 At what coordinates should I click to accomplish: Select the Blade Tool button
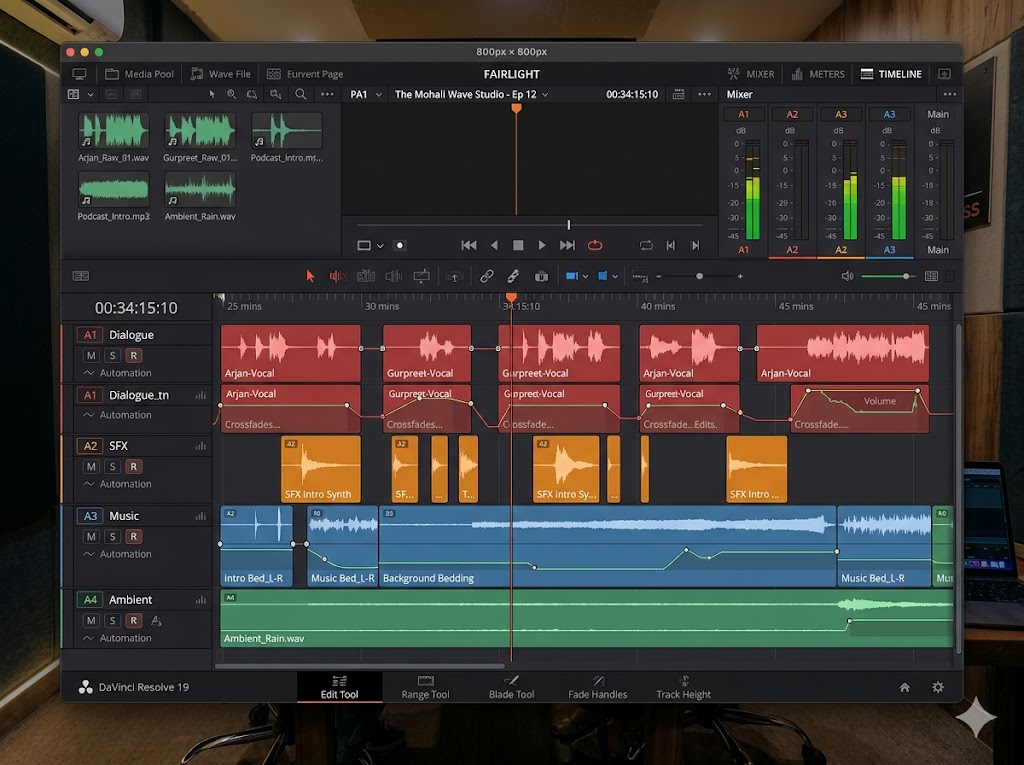point(511,687)
